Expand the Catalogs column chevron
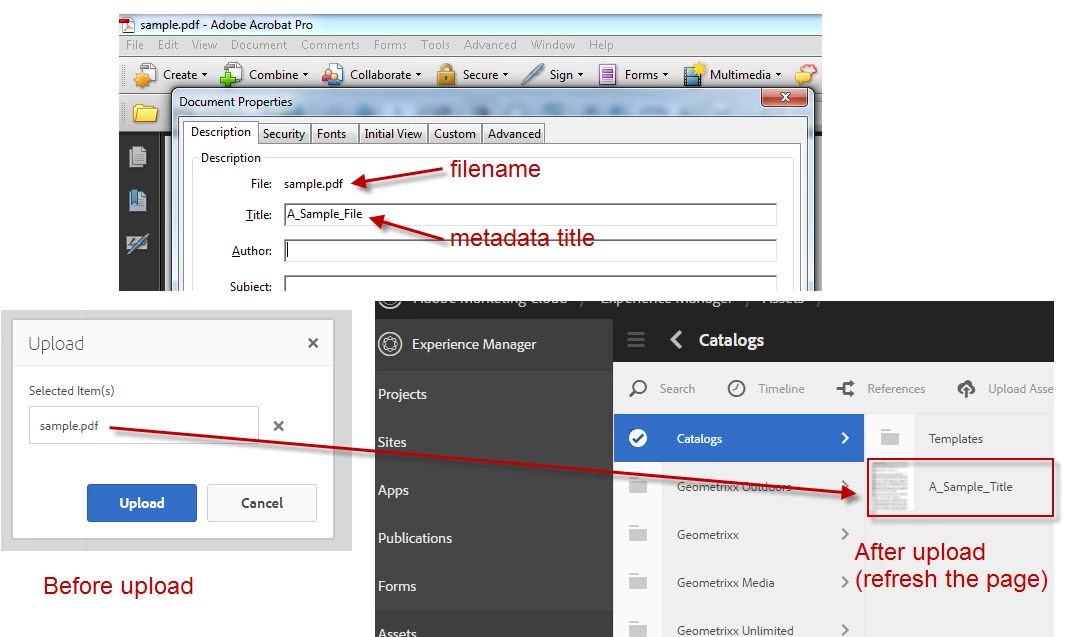The width and height of the screenshot is (1065, 637). pyautogui.click(x=845, y=438)
